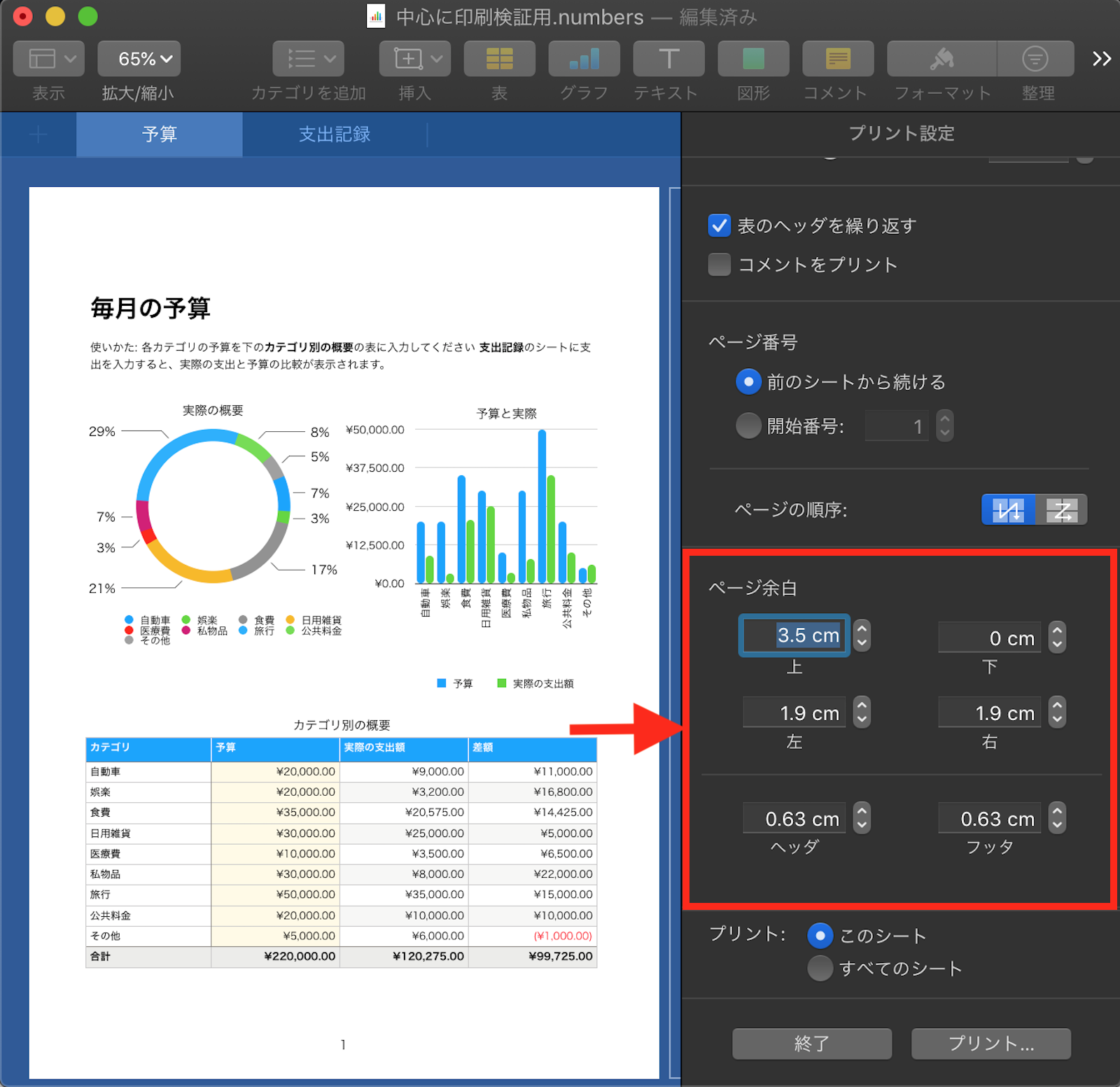Open the カテゴリを追加 dropdown
This screenshot has width=1120, height=1087.
click(x=308, y=59)
